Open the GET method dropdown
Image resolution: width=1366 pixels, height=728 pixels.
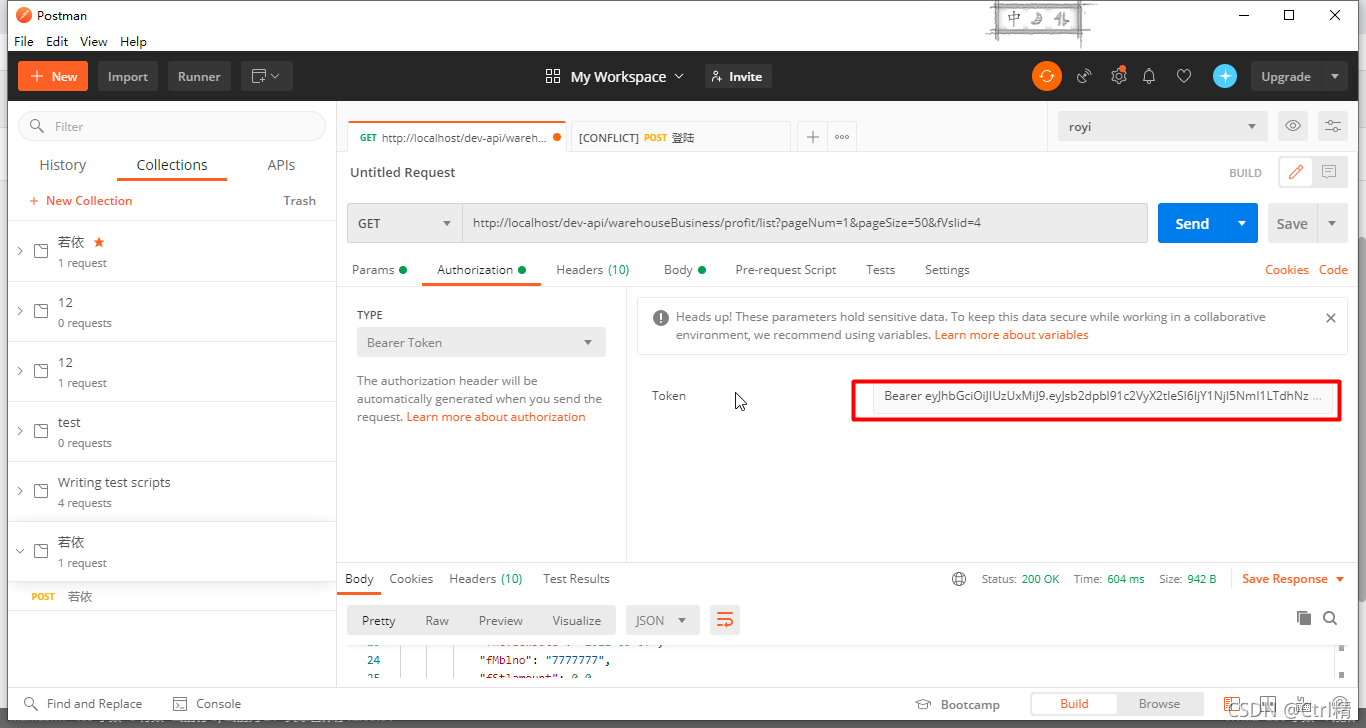(x=404, y=223)
